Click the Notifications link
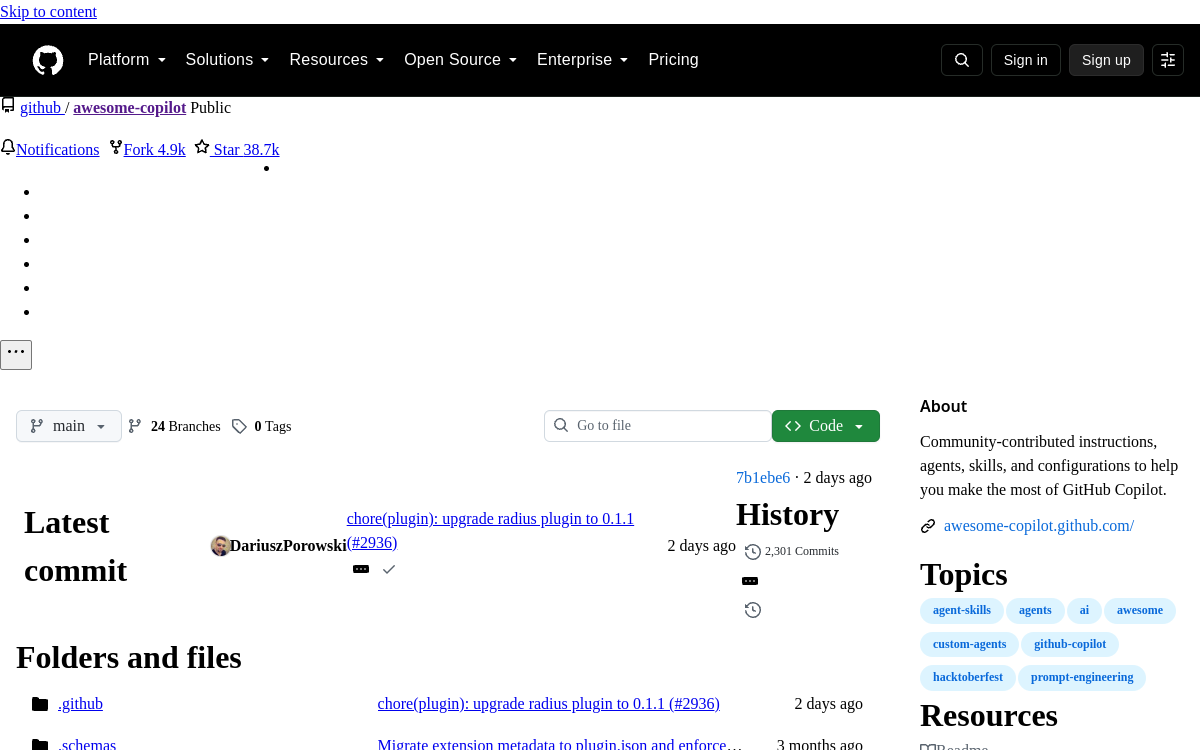This screenshot has height=750, width=1200. (57, 149)
